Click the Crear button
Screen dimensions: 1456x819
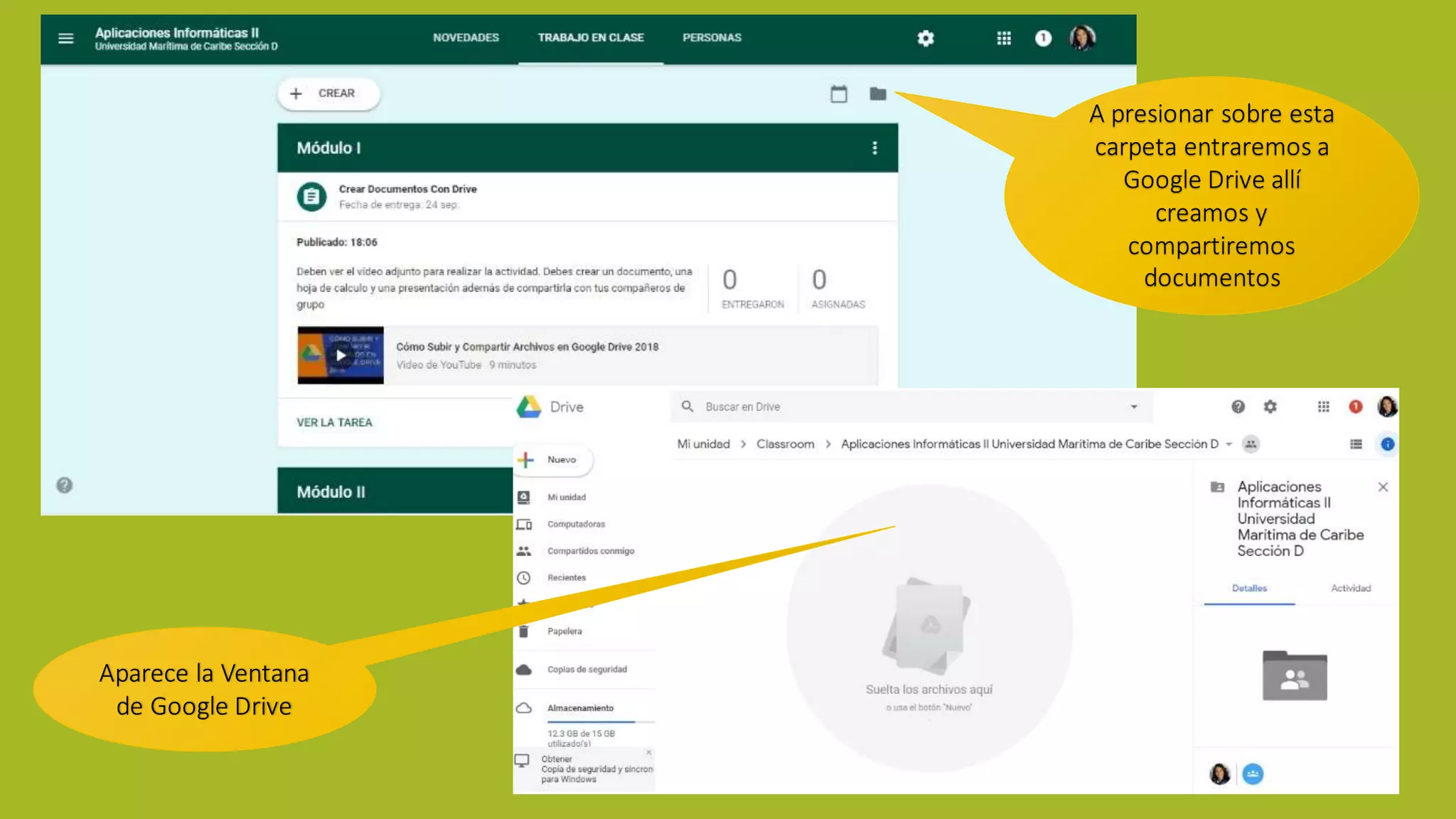point(328,94)
